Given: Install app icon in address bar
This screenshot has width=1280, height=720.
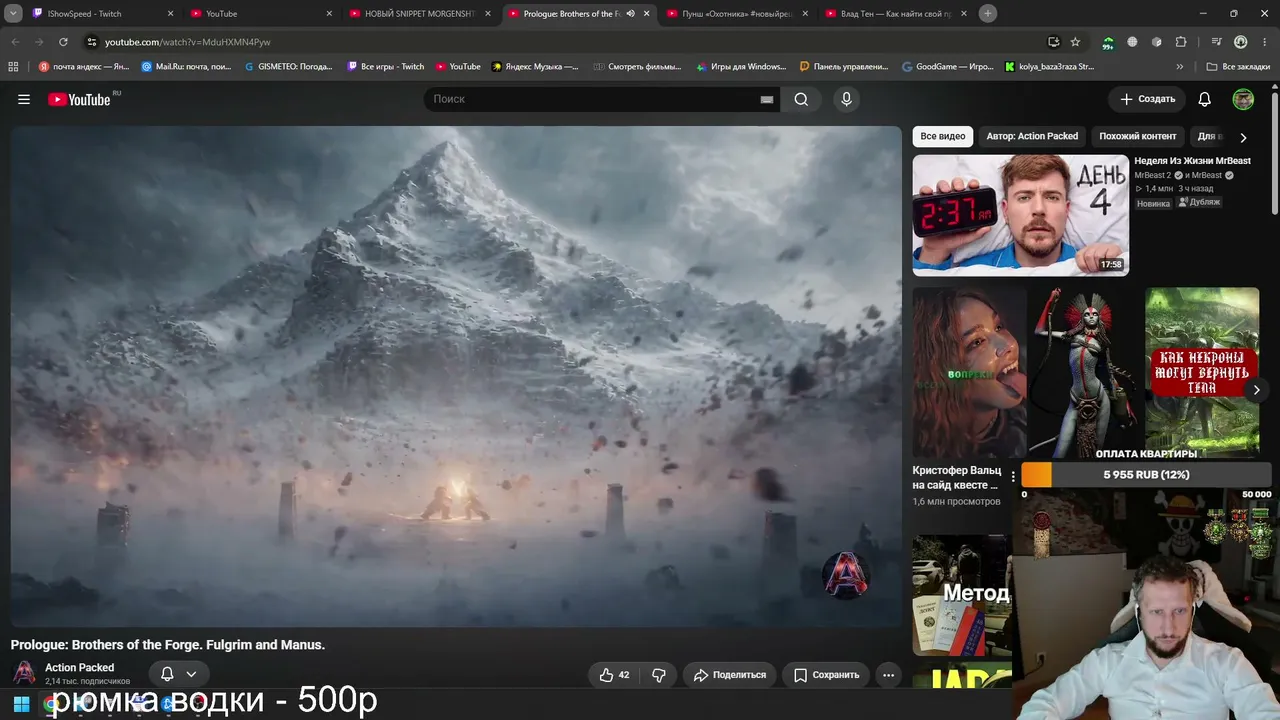Looking at the screenshot, I should click(1053, 42).
